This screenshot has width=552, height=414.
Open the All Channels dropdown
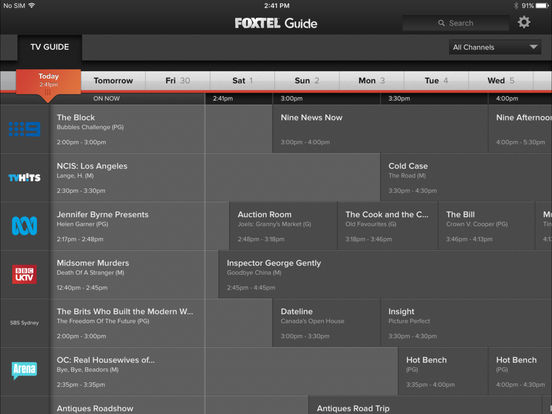[x=495, y=47]
